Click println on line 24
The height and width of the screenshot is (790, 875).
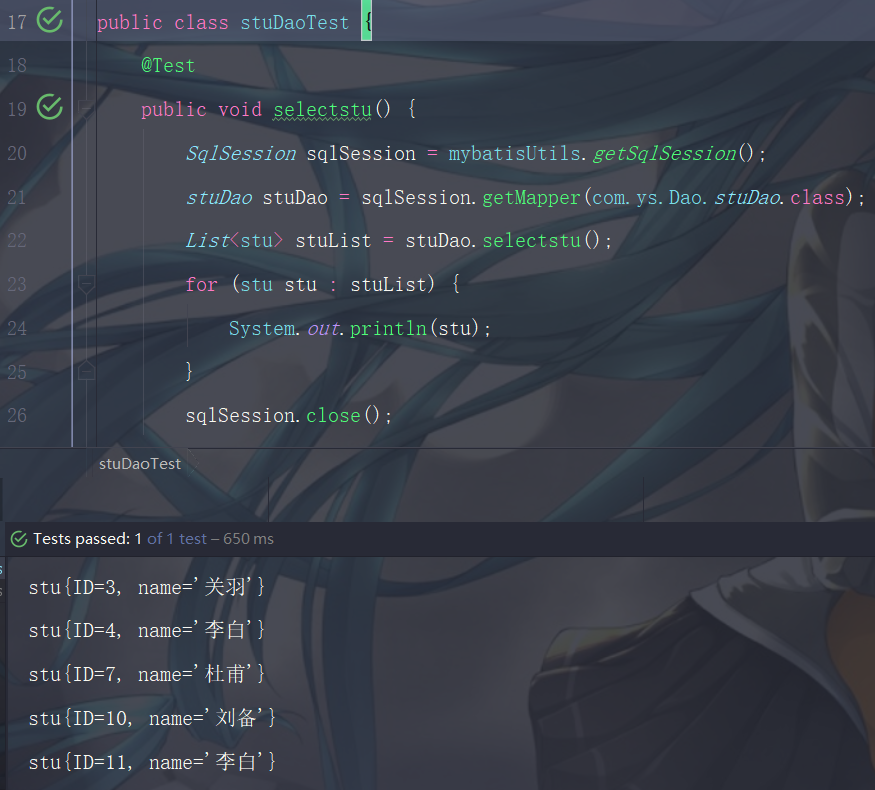pos(388,329)
